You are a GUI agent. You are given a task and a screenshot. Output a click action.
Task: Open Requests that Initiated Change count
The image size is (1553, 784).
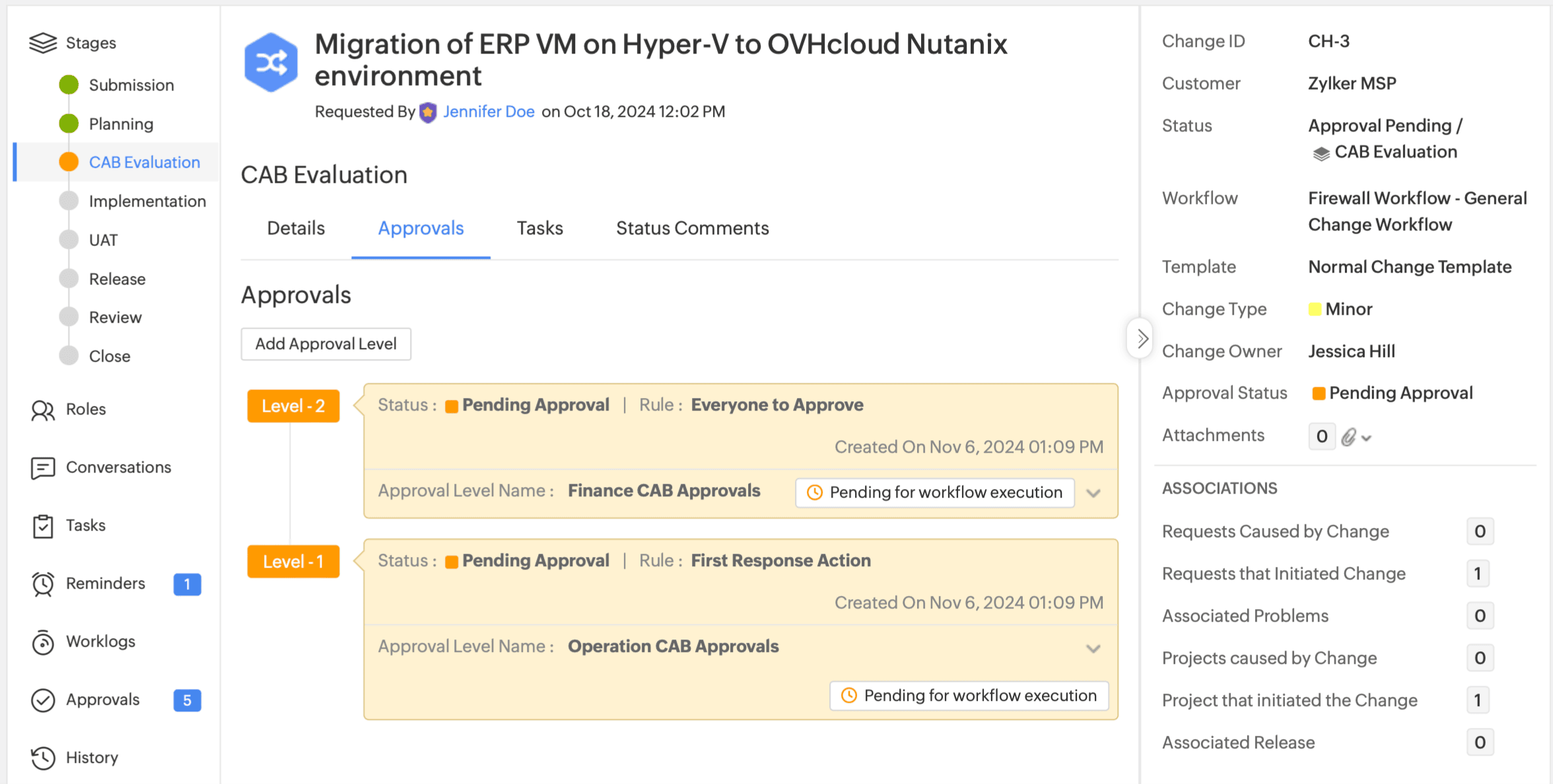tap(1478, 573)
